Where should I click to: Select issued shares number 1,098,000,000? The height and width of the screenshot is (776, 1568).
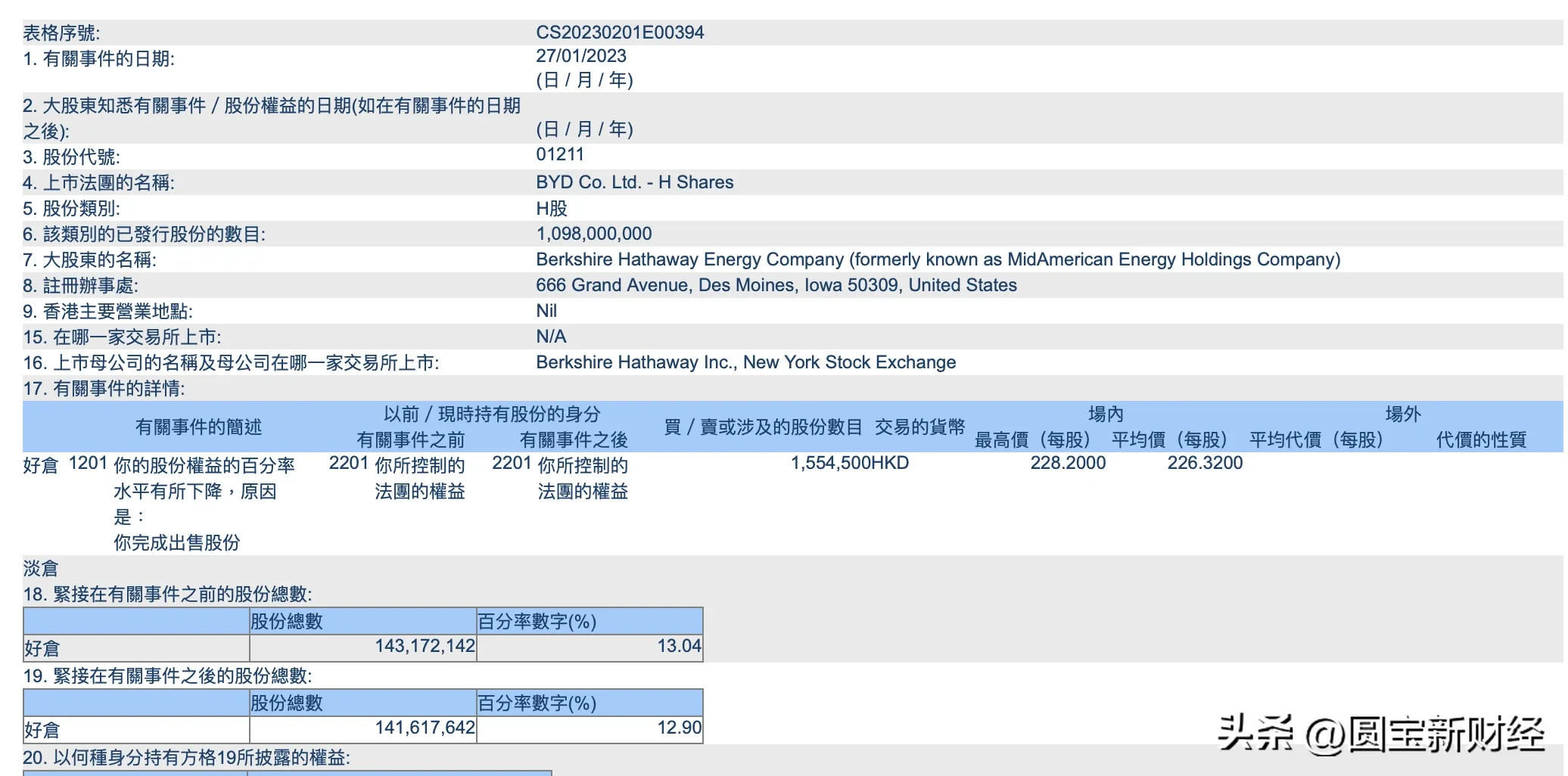594,234
